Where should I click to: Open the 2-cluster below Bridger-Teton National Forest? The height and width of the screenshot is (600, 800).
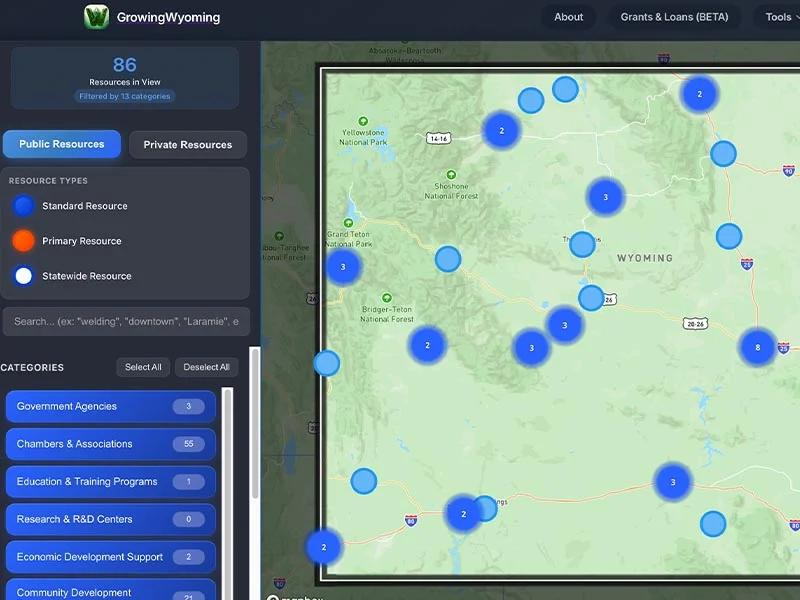pyautogui.click(x=428, y=345)
